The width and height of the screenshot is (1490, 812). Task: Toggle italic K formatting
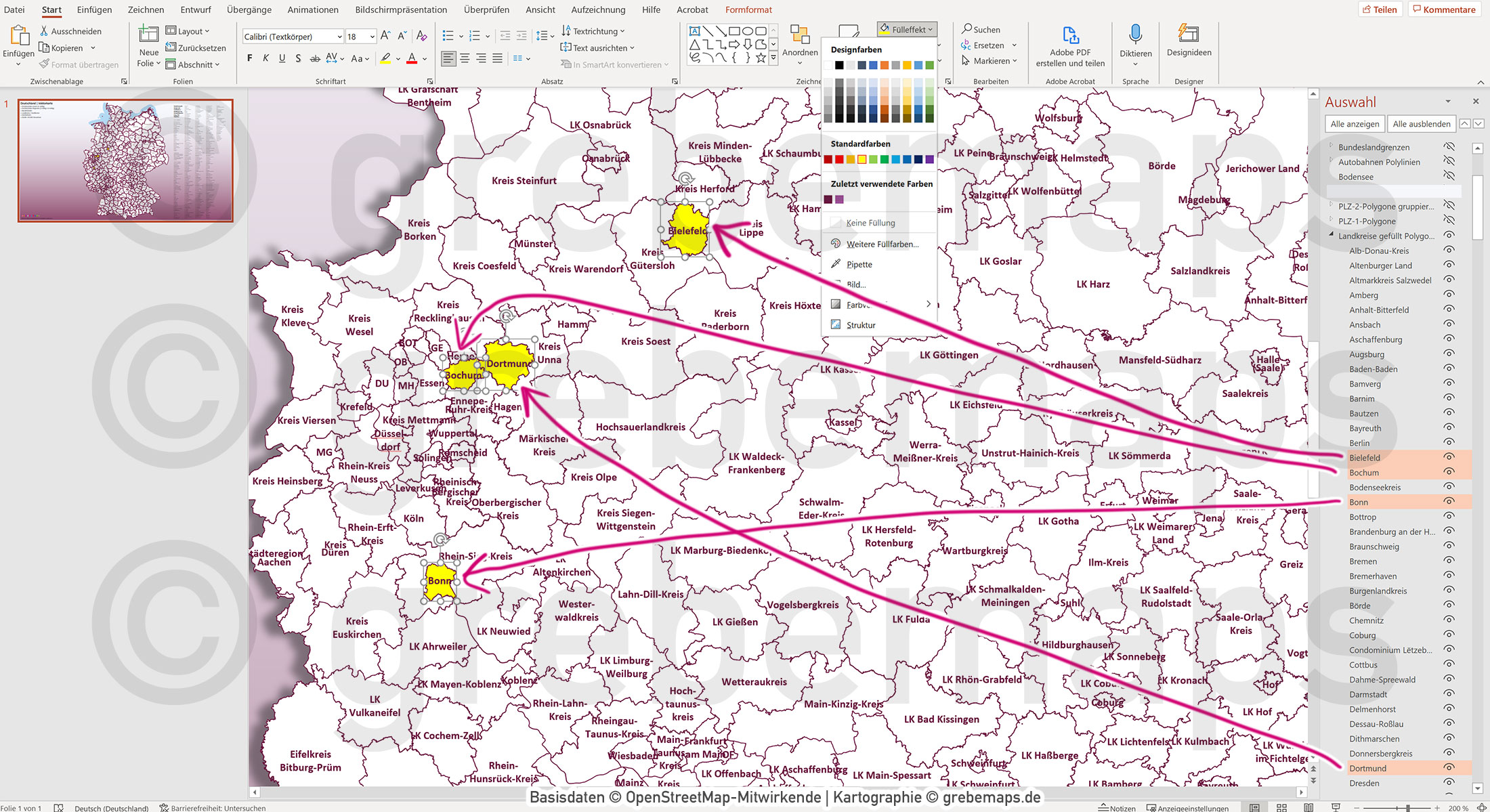[x=265, y=58]
